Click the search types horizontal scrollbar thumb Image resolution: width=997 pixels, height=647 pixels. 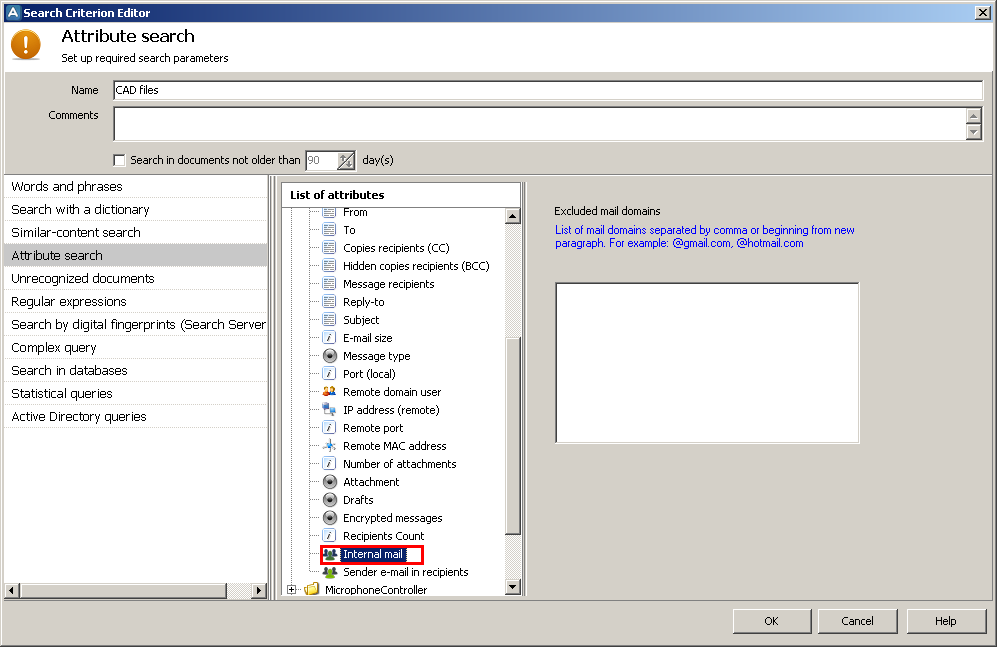[x=123, y=590]
